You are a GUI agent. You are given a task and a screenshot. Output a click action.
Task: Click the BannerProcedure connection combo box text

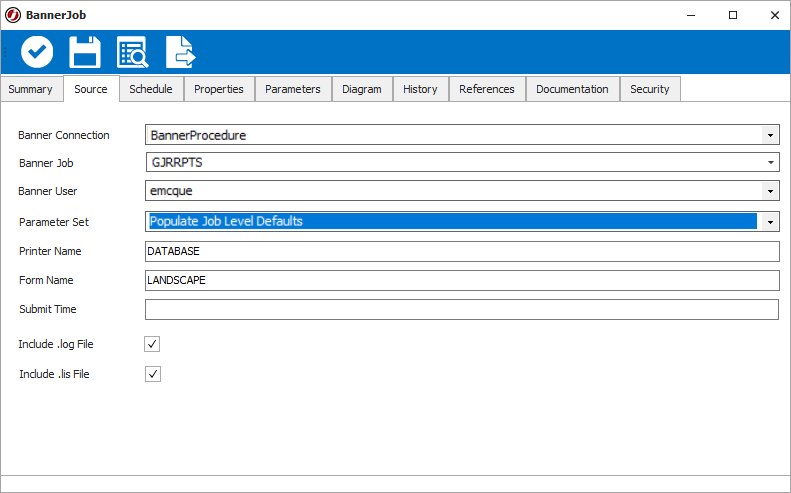198,135
